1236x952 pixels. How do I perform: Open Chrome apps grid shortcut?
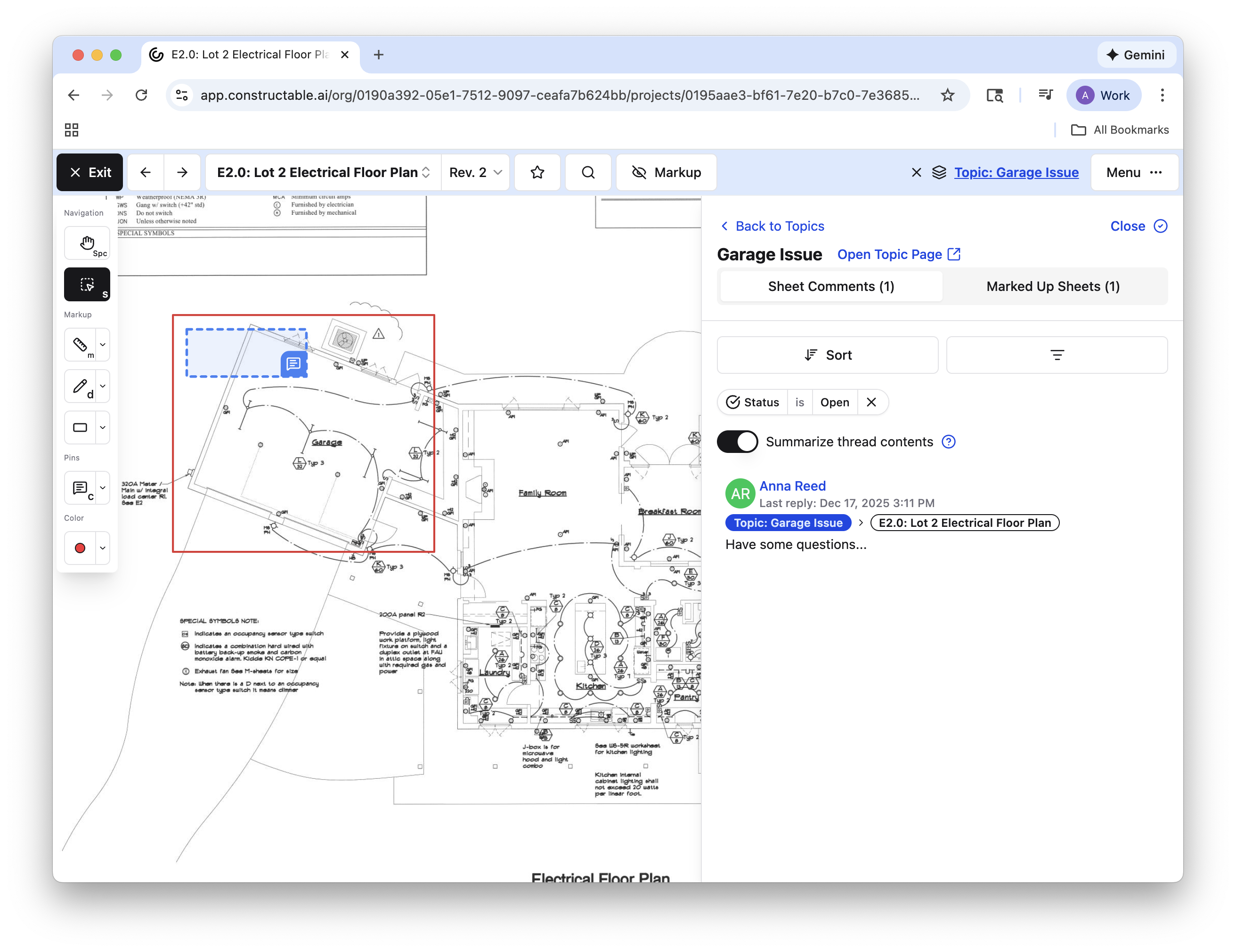click(71, 130)
